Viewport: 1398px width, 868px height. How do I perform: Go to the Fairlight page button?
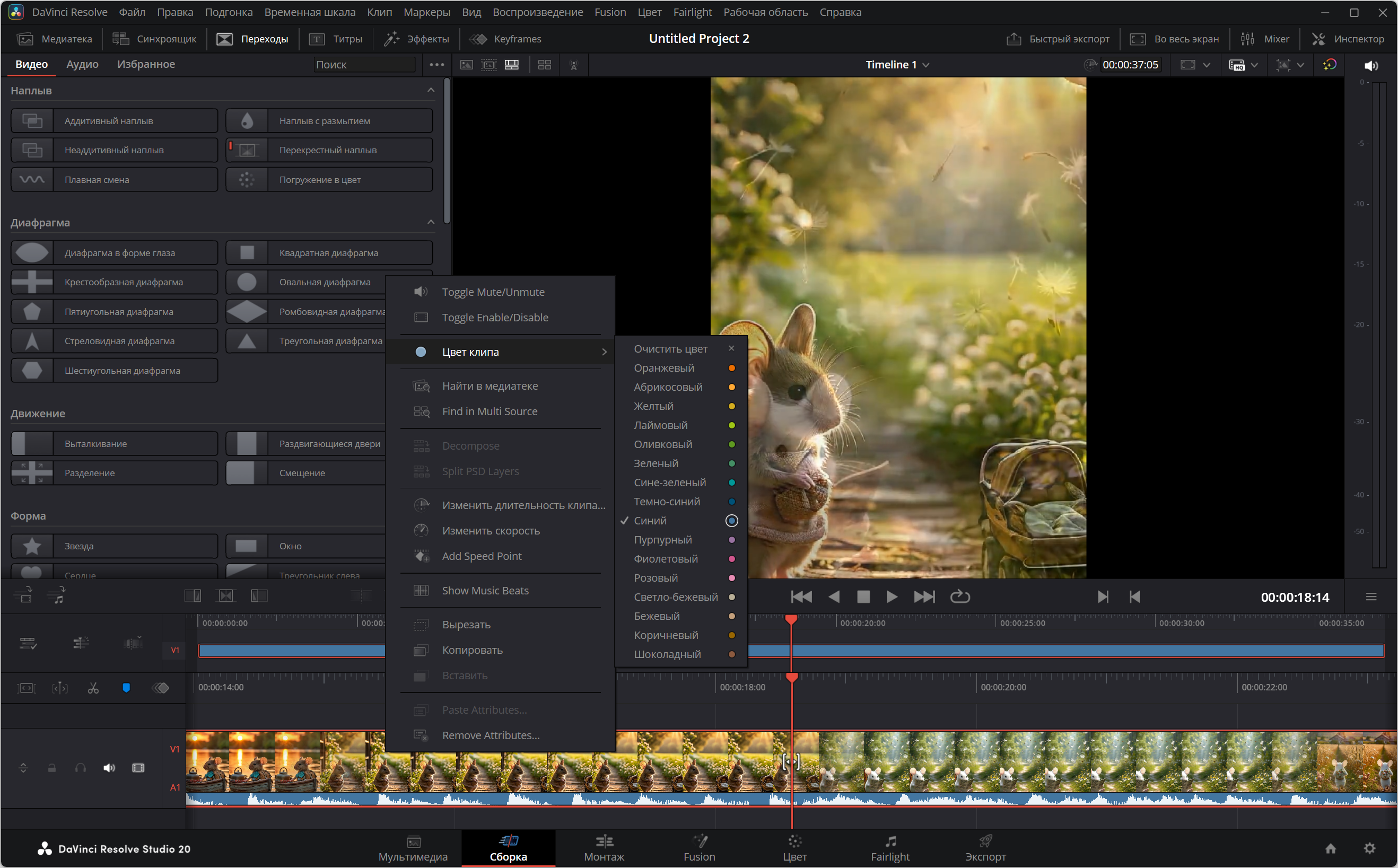889,847
